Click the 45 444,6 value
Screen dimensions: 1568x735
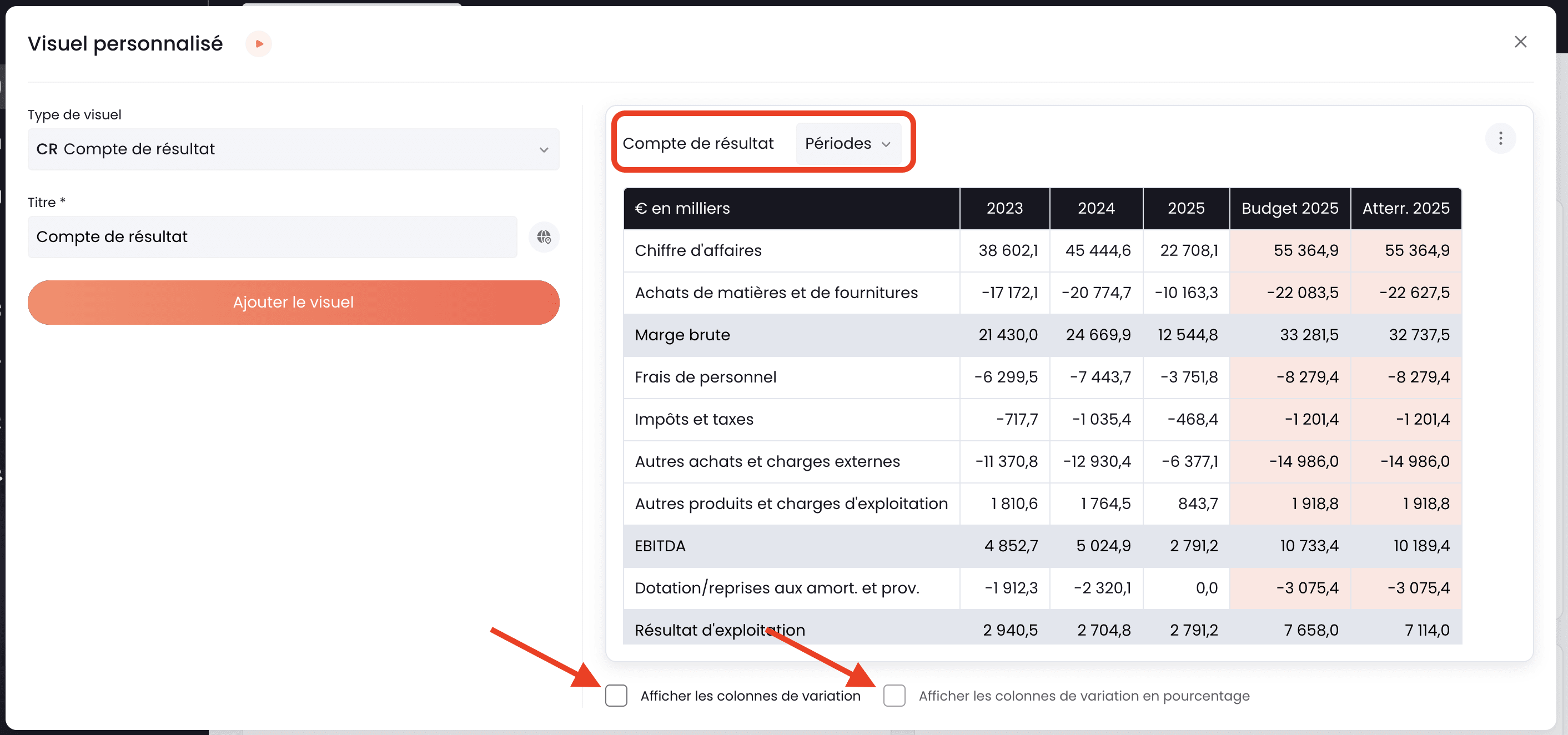pyautogui.click(x=1098, y=251)
